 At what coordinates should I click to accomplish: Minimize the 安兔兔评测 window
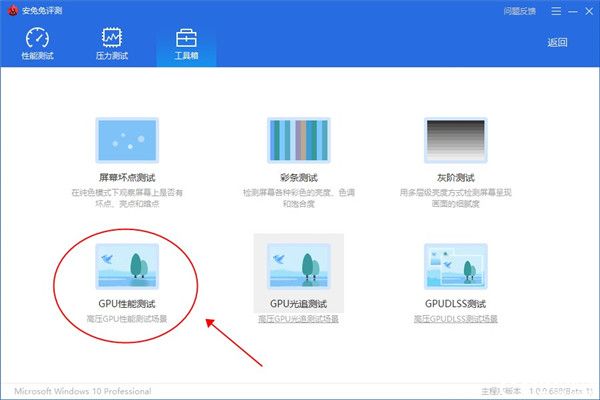click(573, 11)
